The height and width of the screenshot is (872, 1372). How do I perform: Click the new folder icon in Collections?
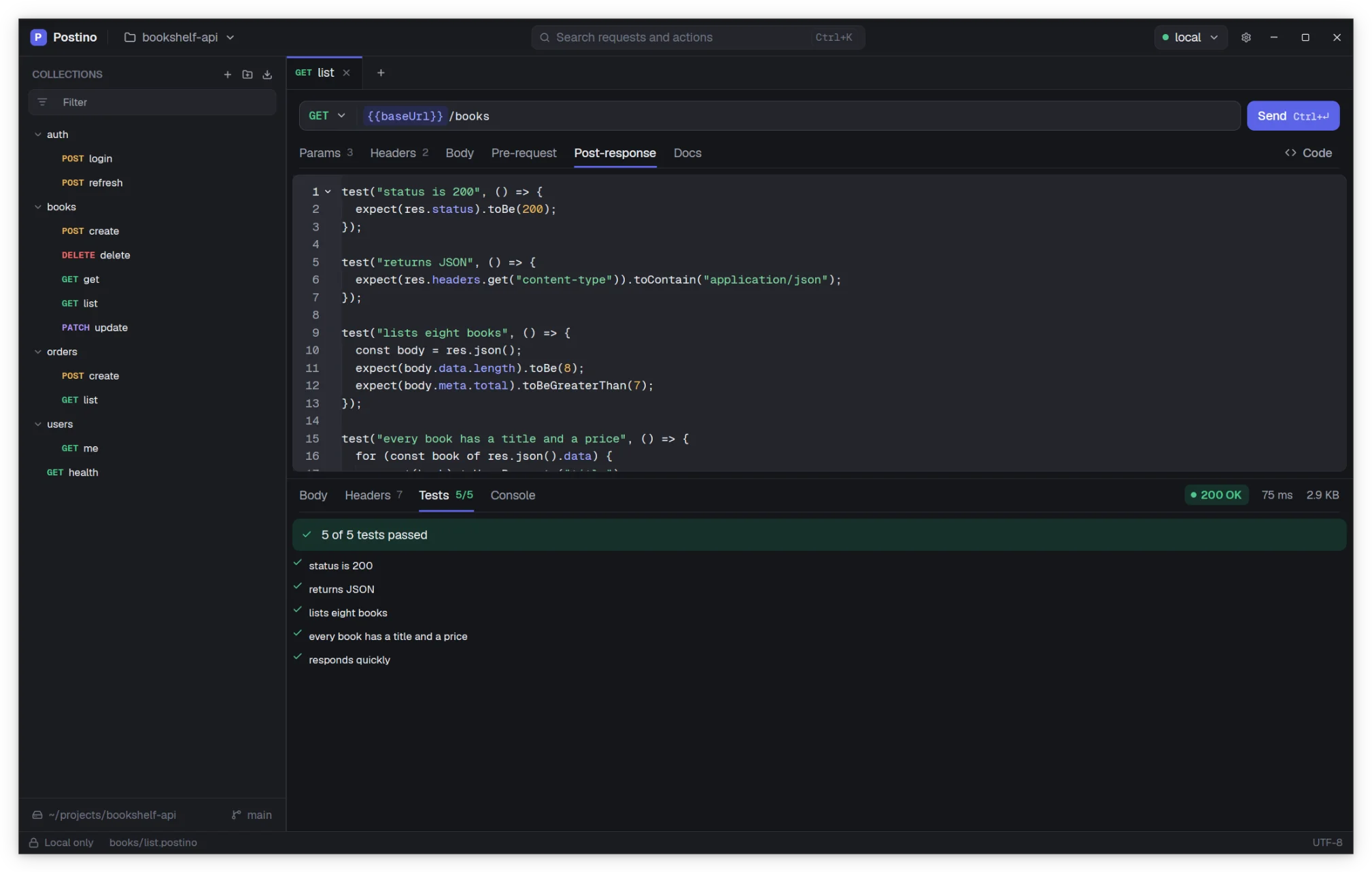[247, 75]
